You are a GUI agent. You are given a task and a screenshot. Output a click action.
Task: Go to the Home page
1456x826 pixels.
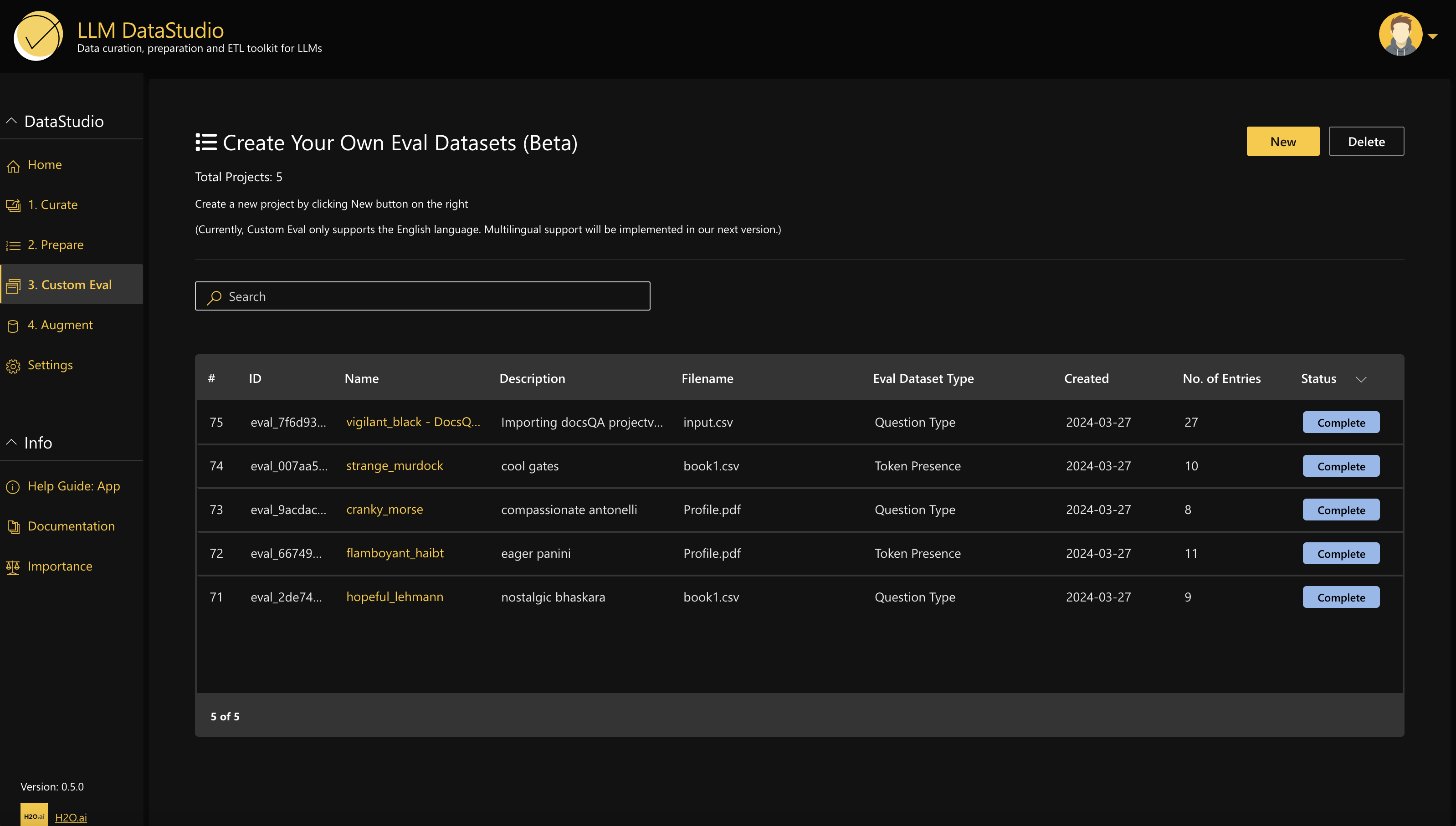[x=45, y=164]
